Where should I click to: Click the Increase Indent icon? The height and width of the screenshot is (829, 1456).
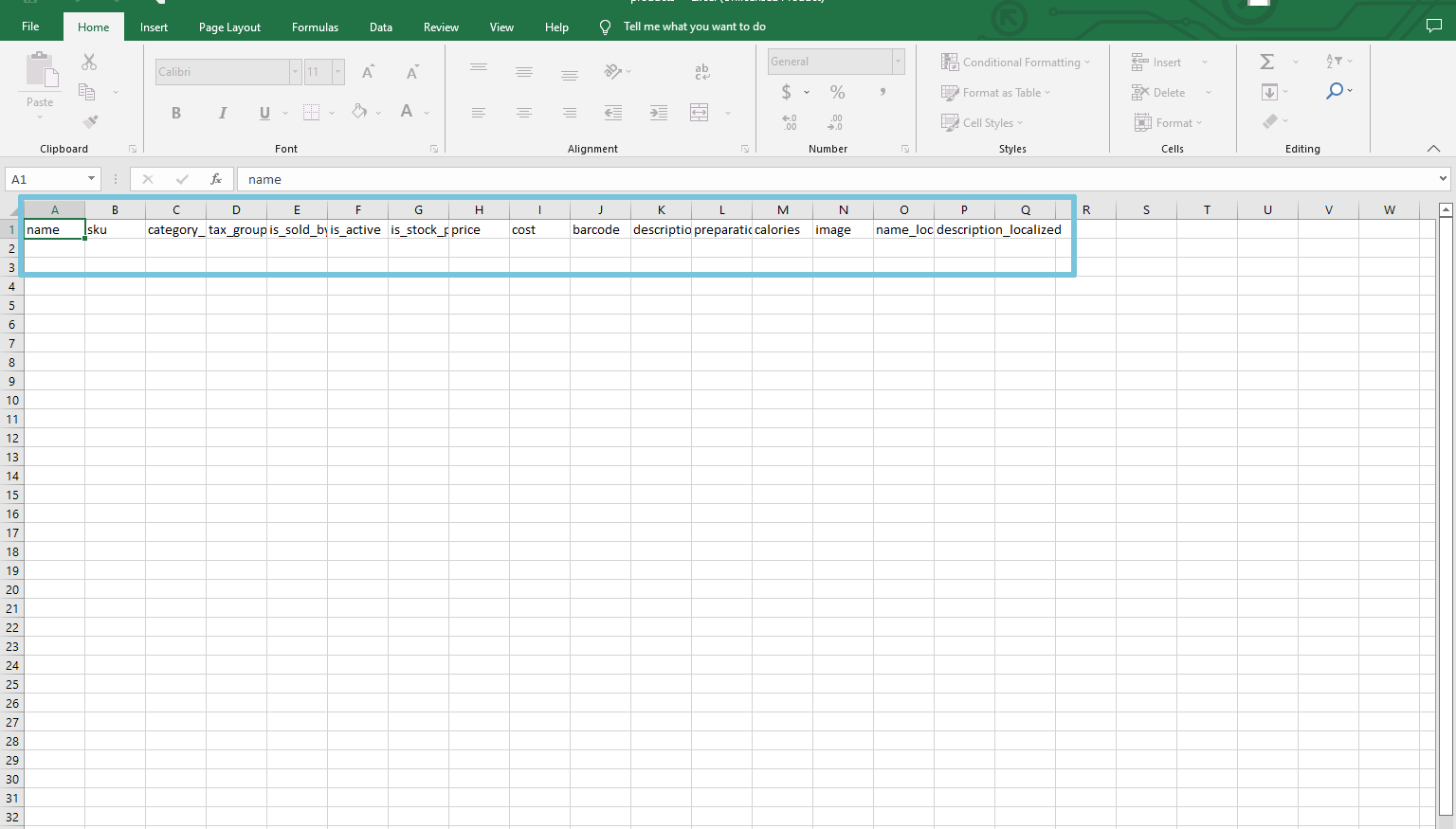click(659, 113)
